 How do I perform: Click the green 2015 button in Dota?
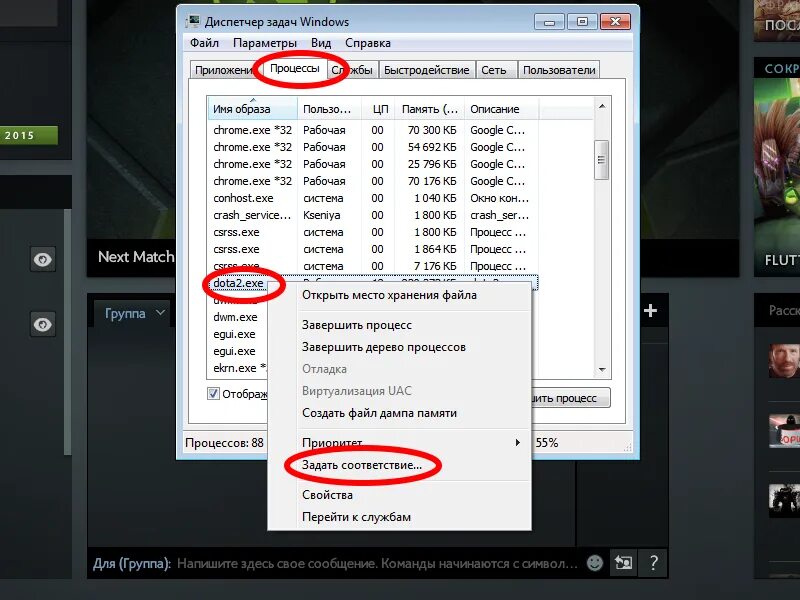coord(29,136)
